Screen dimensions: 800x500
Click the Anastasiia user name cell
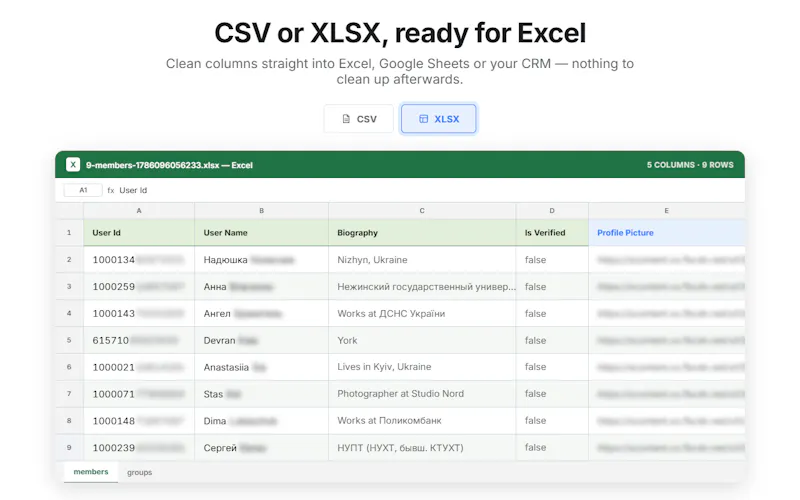(262, 367)
